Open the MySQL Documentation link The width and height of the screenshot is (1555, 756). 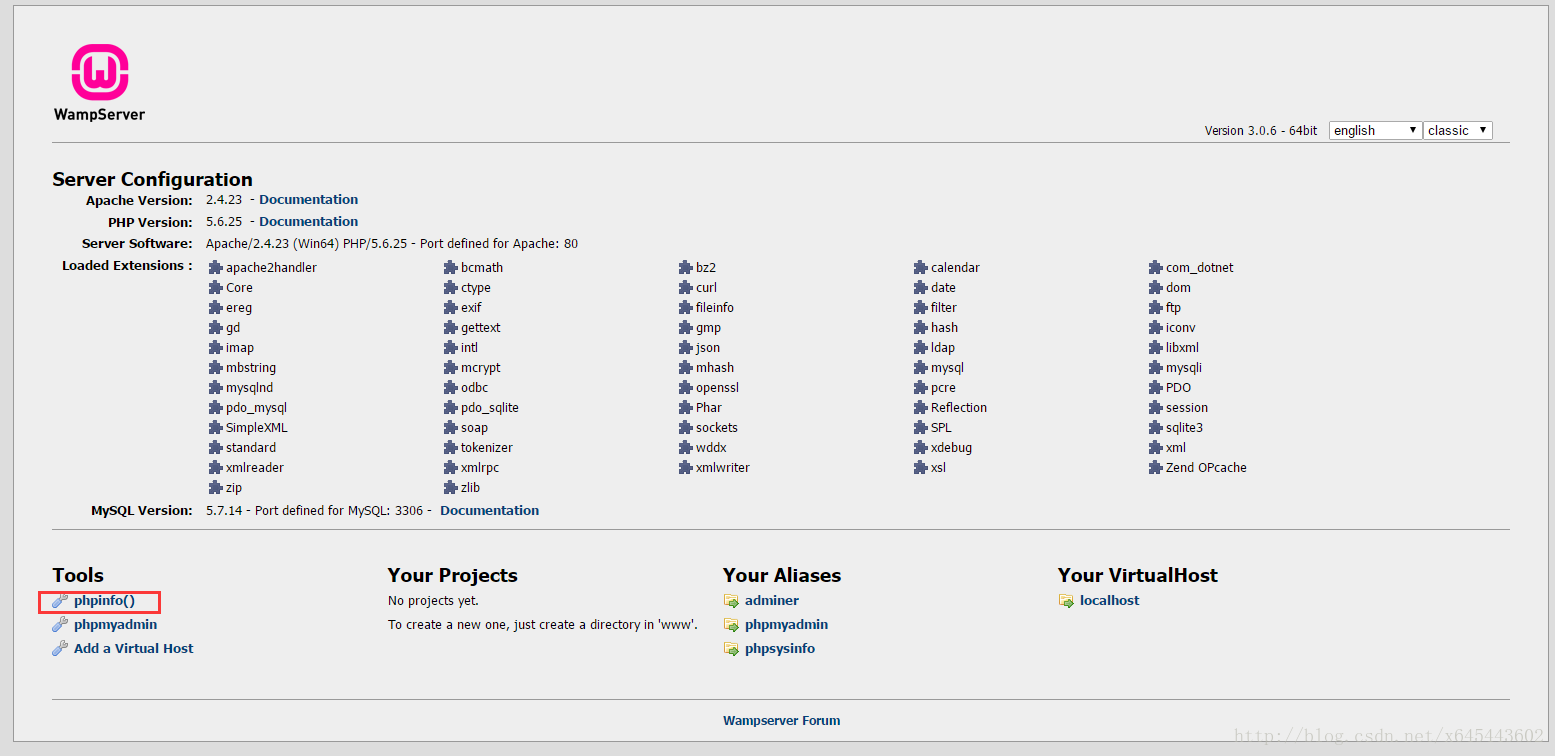pyautogui.click(x=489, y=511)
